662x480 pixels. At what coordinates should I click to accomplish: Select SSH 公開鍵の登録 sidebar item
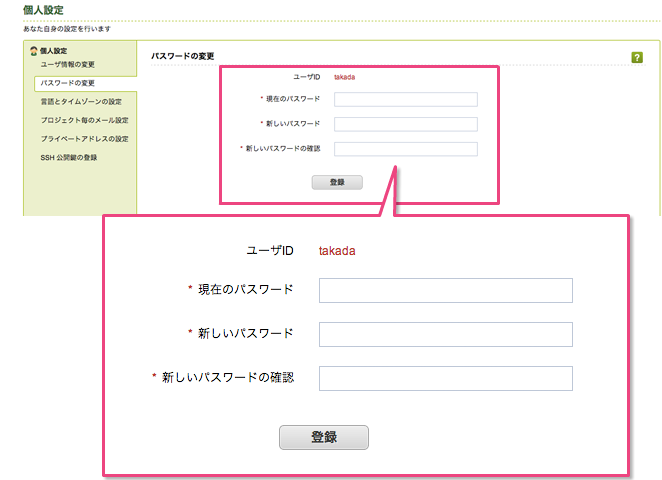pyautogui.click(x=69, y=157)
